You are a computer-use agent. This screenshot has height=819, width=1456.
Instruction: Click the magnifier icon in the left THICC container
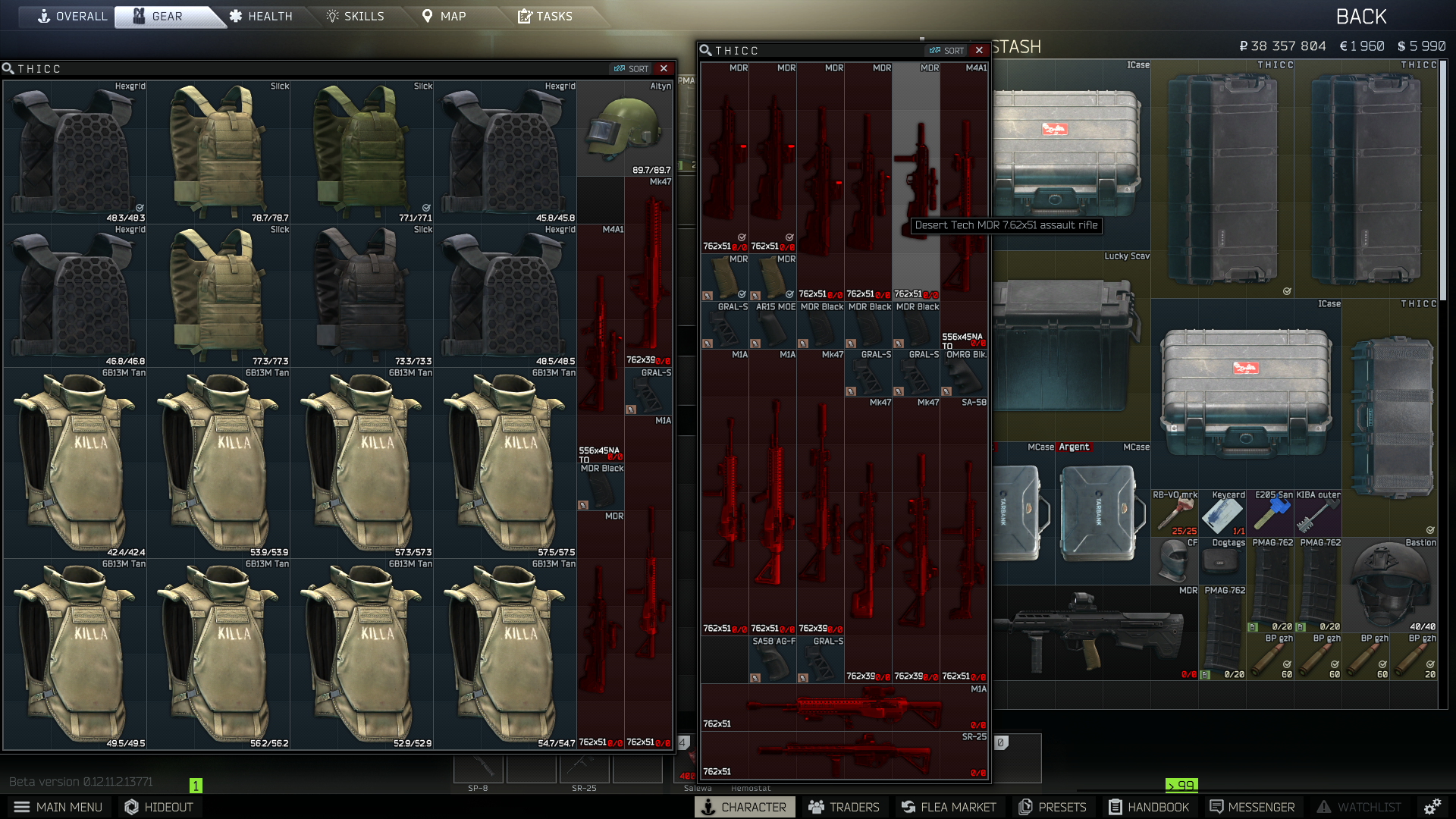[8, 68]
